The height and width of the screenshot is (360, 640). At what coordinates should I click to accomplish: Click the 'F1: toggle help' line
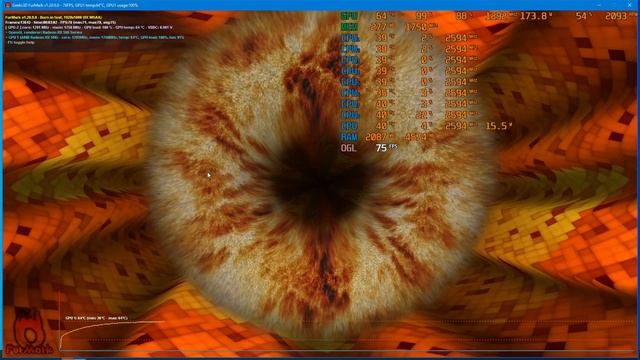(21, 42)
